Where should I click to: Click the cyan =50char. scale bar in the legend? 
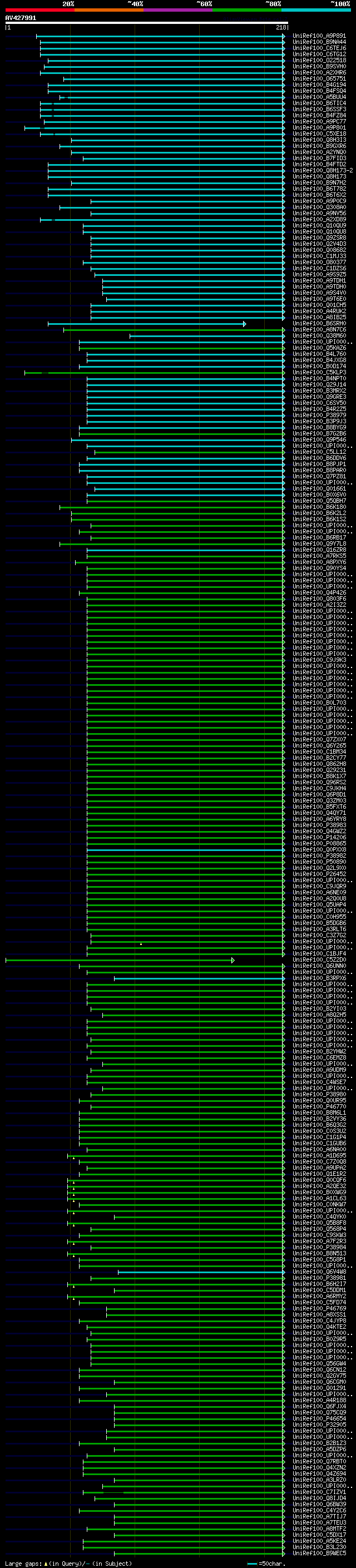253,1564
